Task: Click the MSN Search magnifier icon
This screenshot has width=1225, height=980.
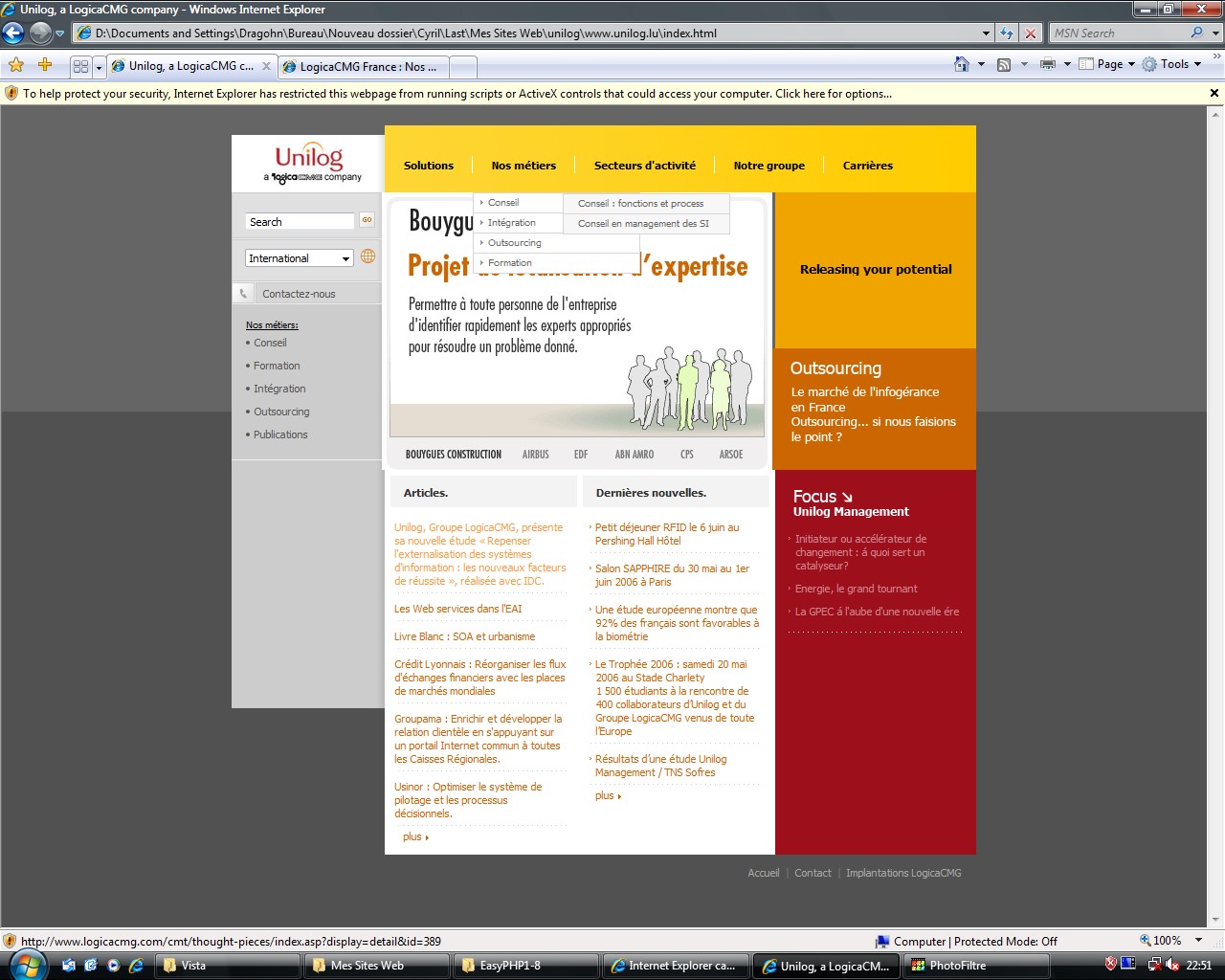Action: [x=1196, y=33]
